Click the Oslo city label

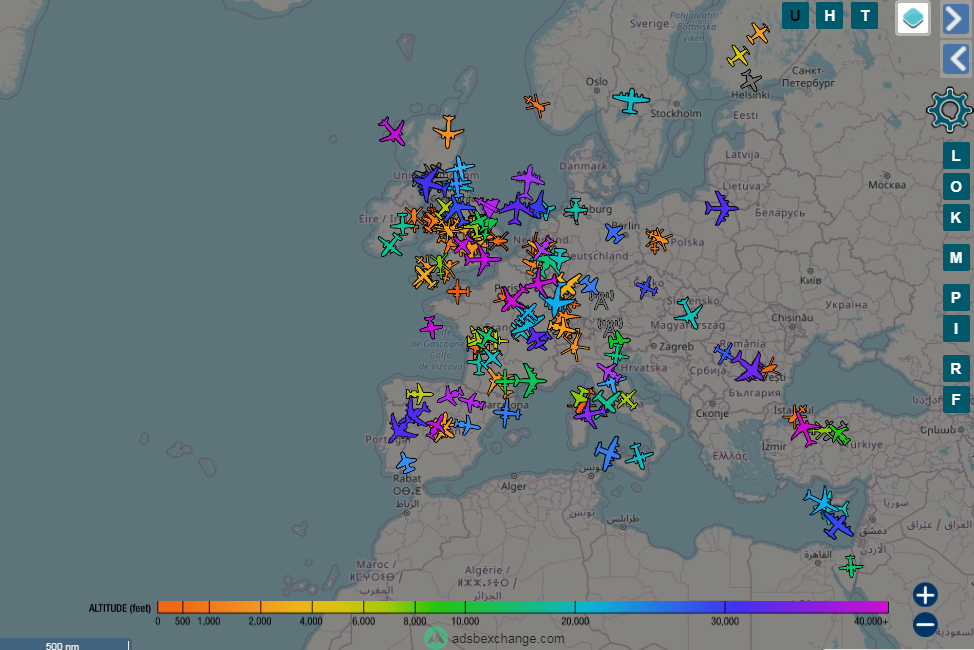point(597,81)
